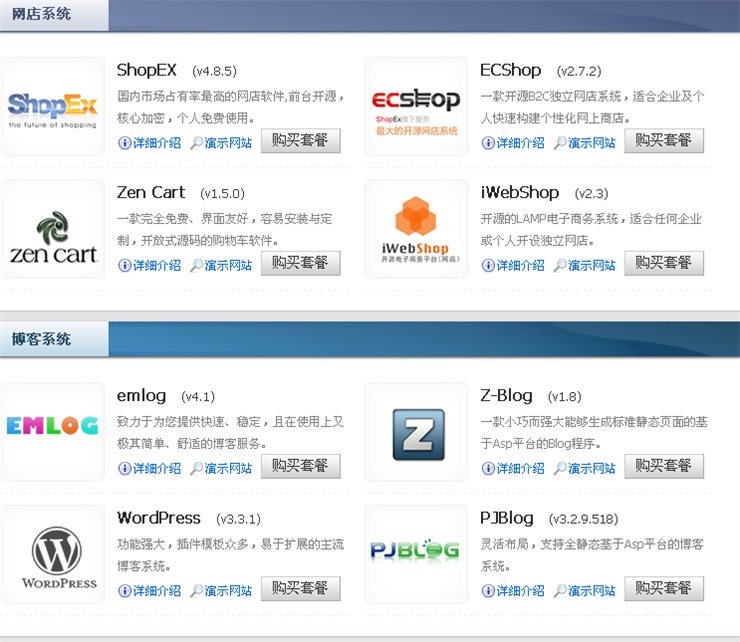Select the 网店系统 section tab
This screenshot has height=642, width=740.
point(42,14)
